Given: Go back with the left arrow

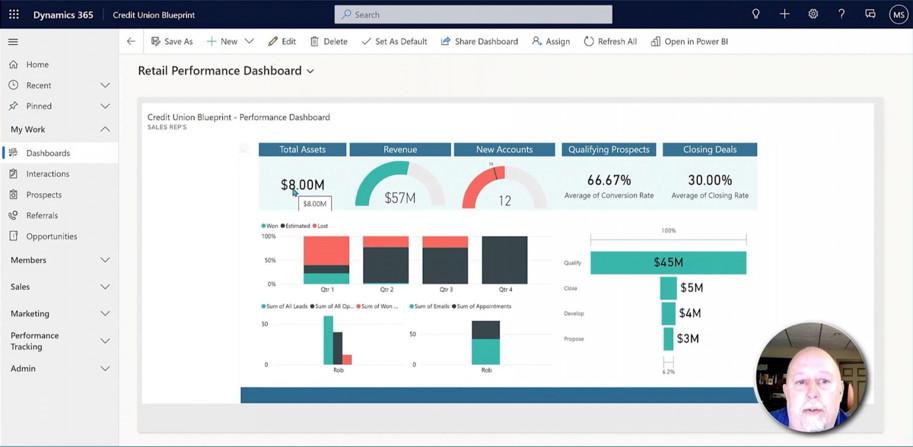Looking at the screenshot, I should 131,41.
